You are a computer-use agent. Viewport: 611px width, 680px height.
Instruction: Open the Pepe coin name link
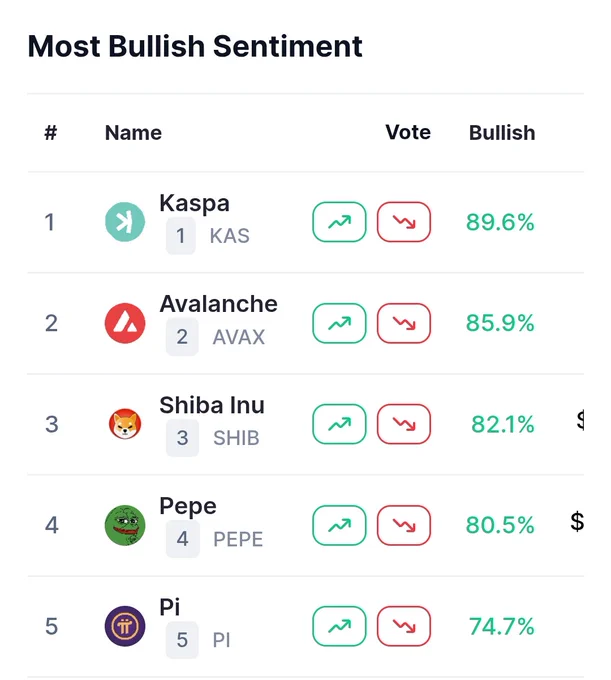coord(188,507)
